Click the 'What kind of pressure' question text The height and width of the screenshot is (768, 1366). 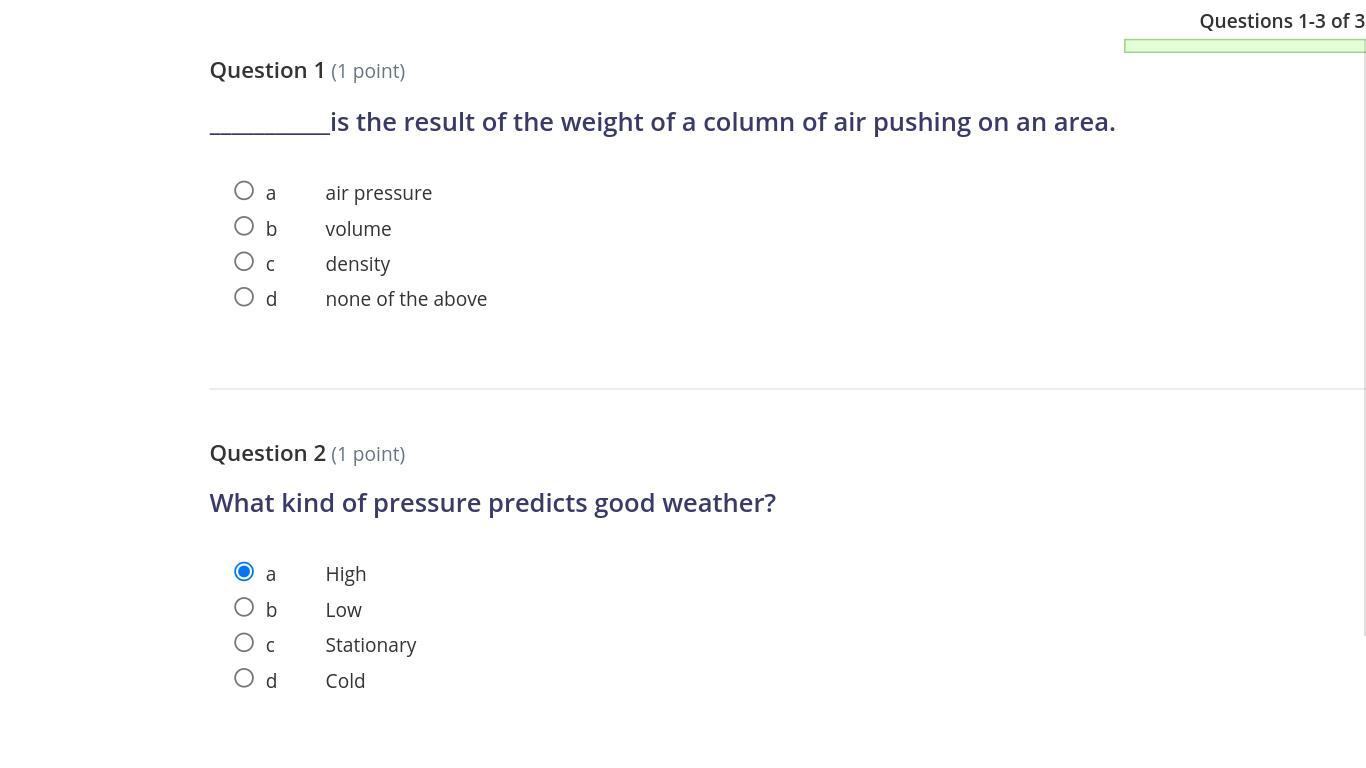click(x=492, y=503)
